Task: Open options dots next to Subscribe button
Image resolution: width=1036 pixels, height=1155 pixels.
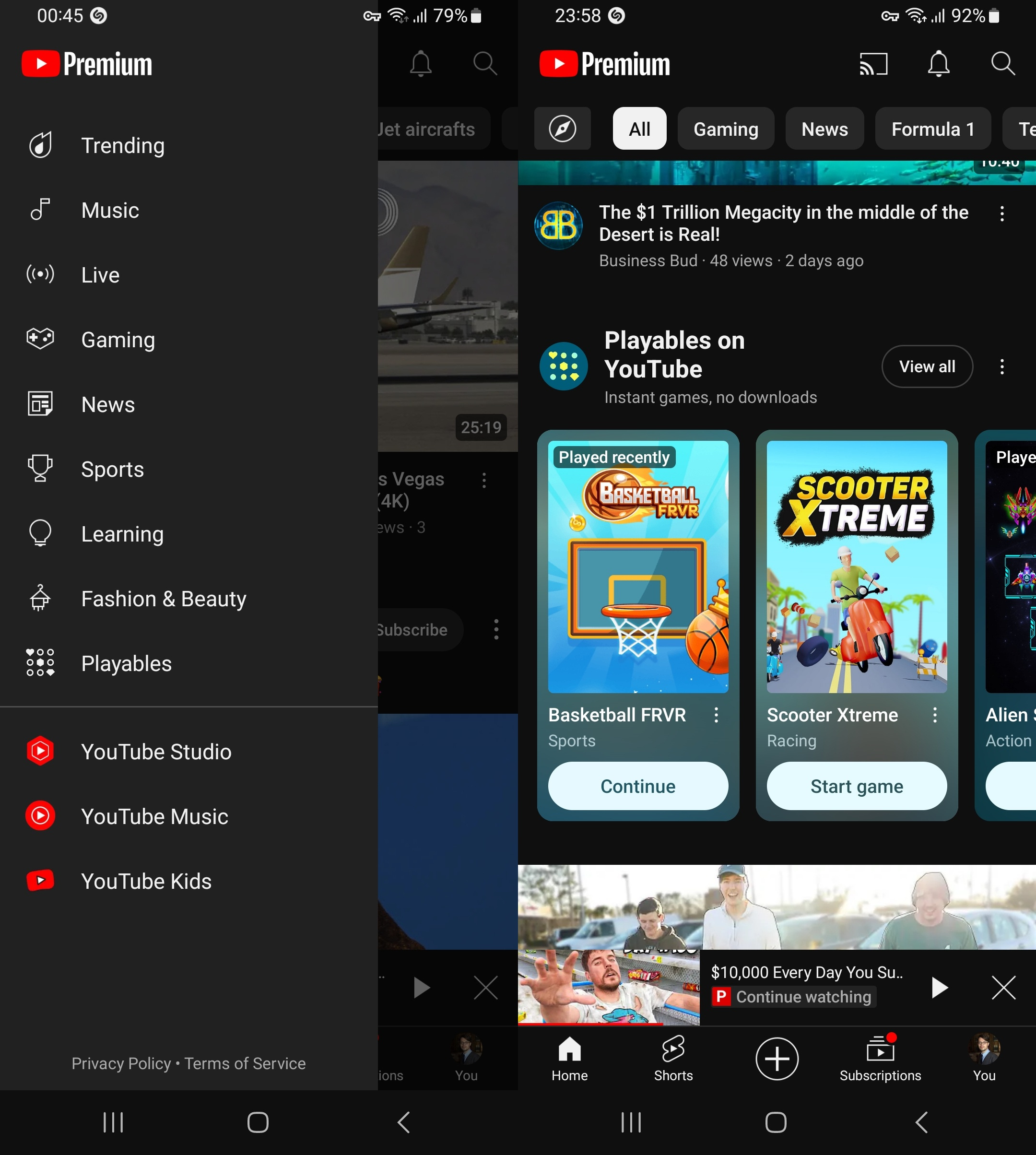Action: pyautogui.click(x=496, y=630)
